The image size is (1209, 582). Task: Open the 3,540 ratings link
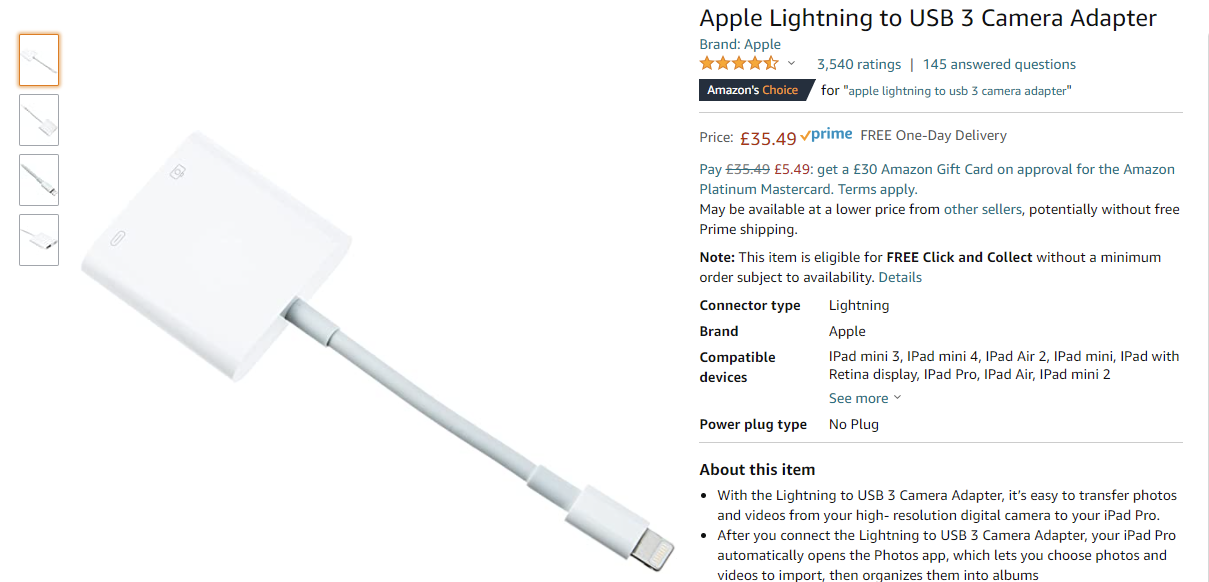[858, 64]
